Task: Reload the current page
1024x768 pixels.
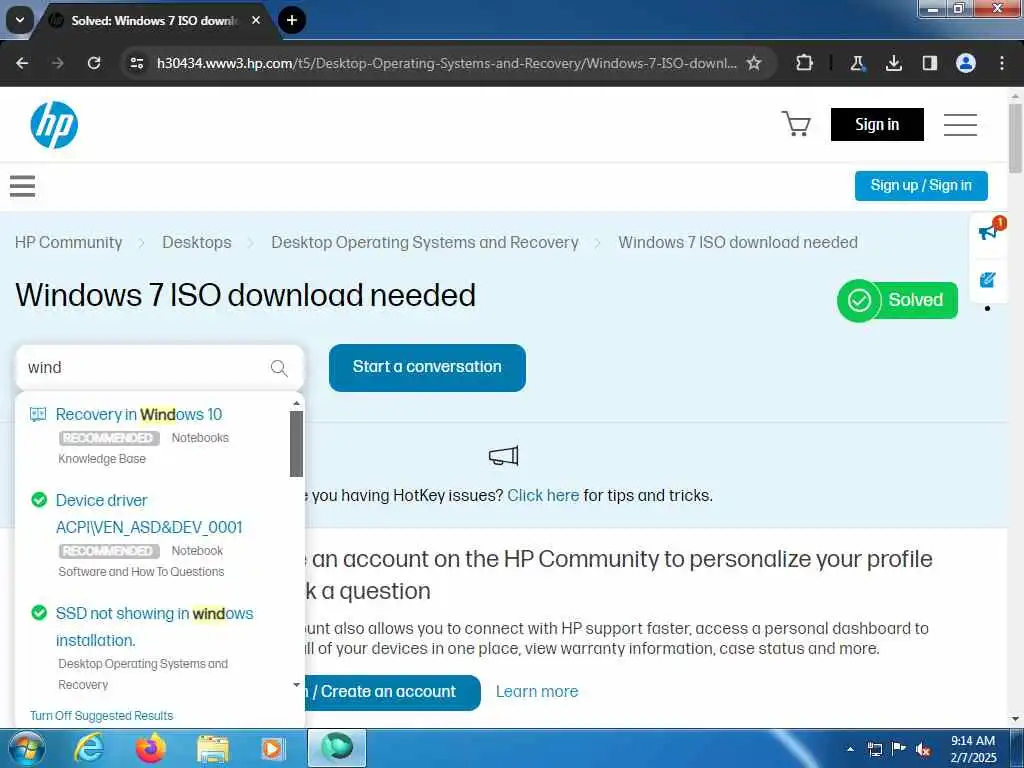Action: pyautogui.click(x=94, y=63)
